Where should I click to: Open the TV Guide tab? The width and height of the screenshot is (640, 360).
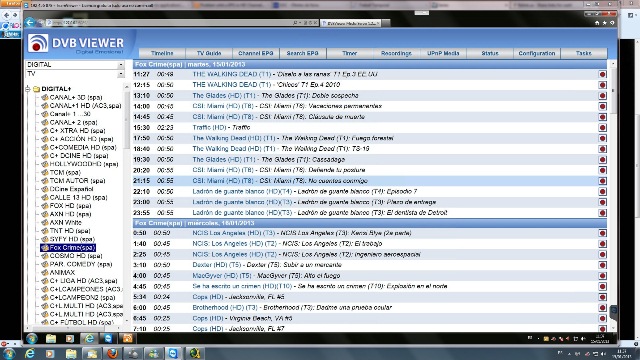[209, 53]
